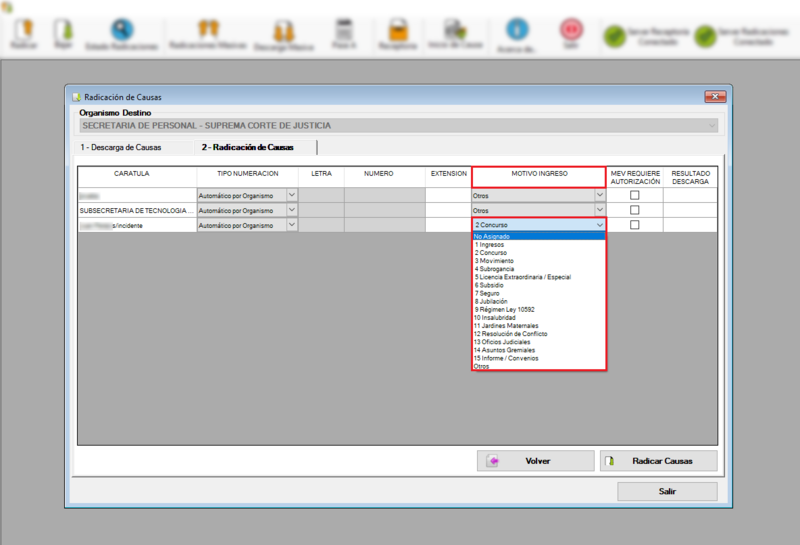Click the Radicación de Causas title icon

coord(77,97)
